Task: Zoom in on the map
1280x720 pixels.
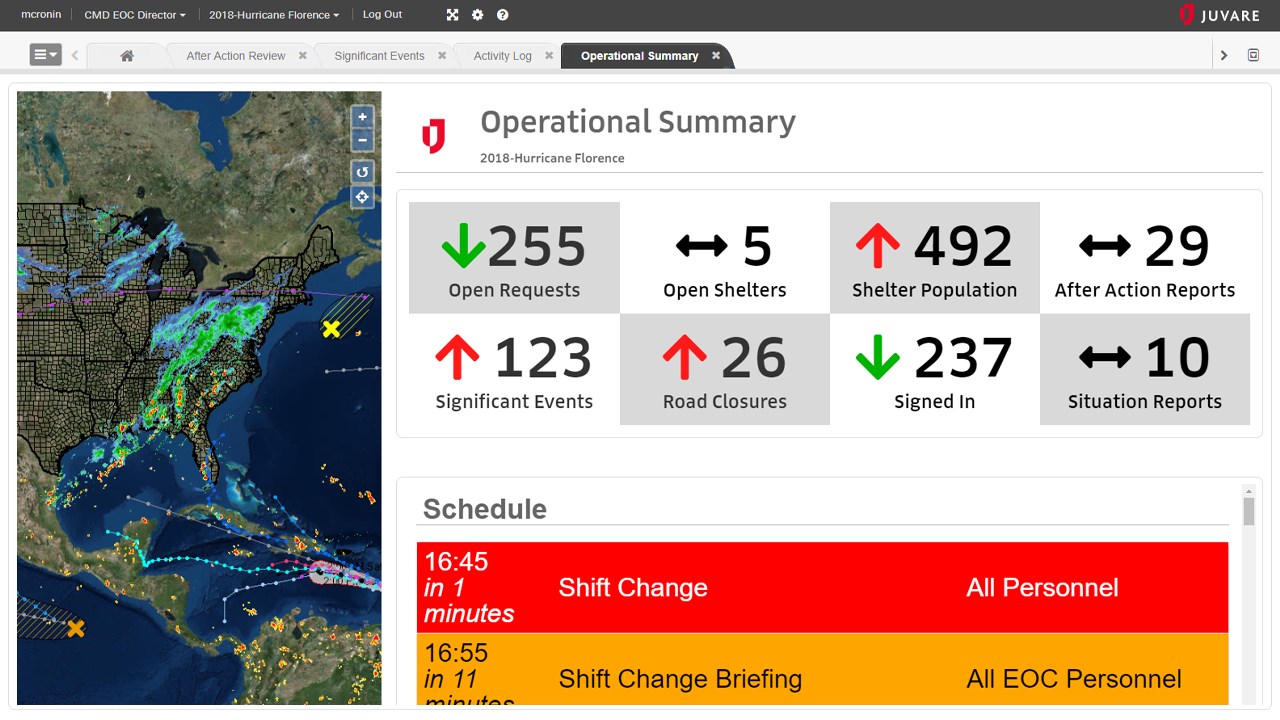Action: click(x=362, y=116)
